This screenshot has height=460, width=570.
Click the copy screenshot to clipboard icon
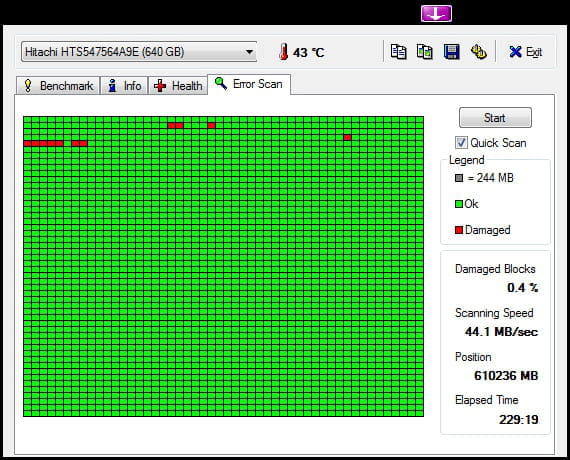[x=425, y=52]
